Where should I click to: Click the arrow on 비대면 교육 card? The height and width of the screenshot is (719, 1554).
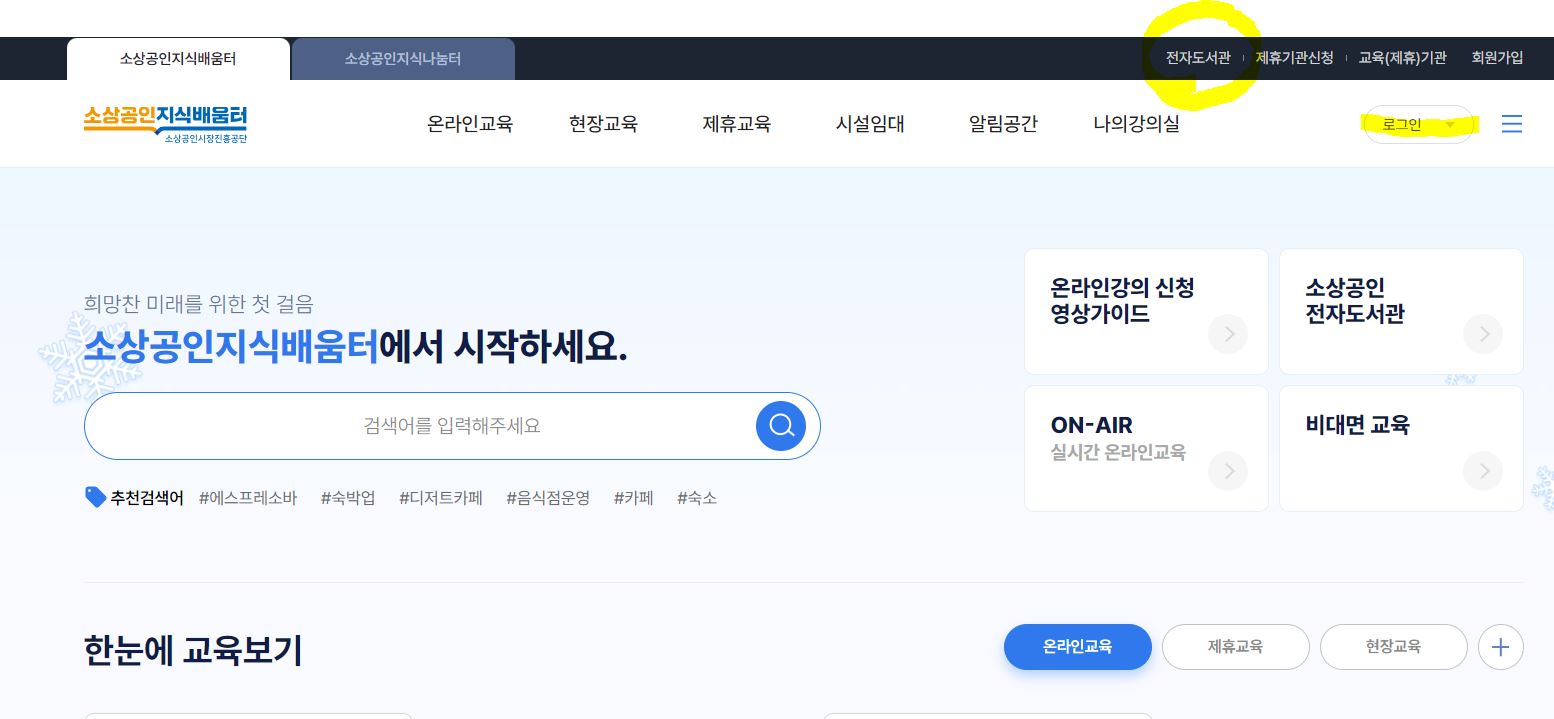tap(1483, 471)
